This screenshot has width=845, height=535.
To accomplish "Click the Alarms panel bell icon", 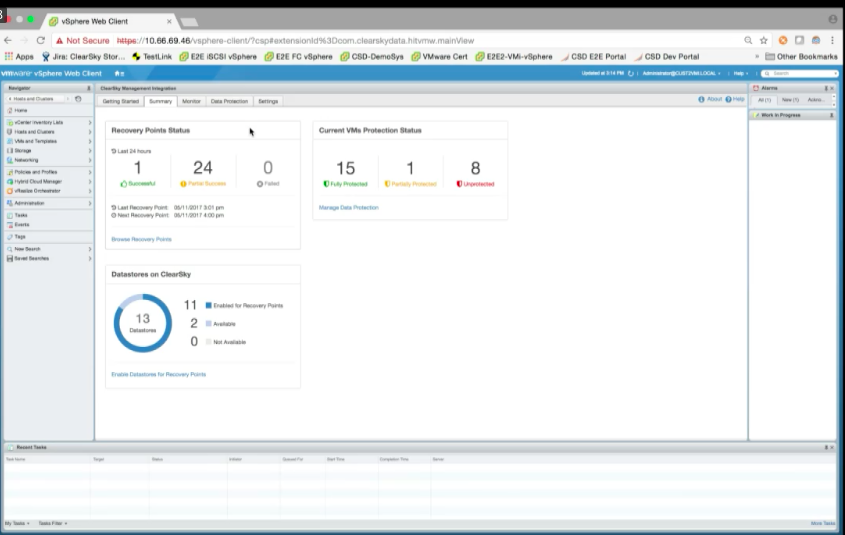I will tap(756, 88).
